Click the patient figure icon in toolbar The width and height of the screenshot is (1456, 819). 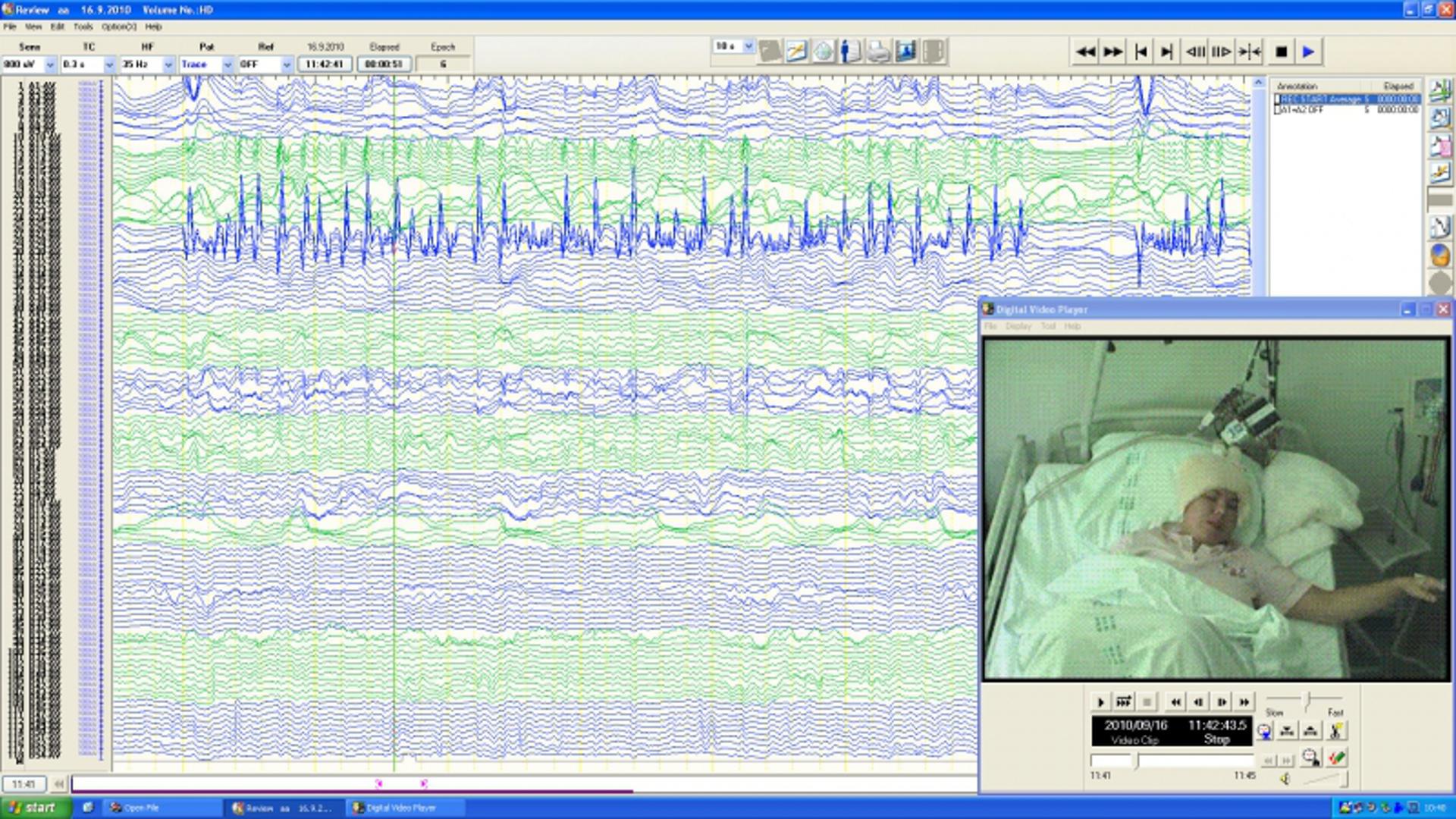click(x=850, y=52)
